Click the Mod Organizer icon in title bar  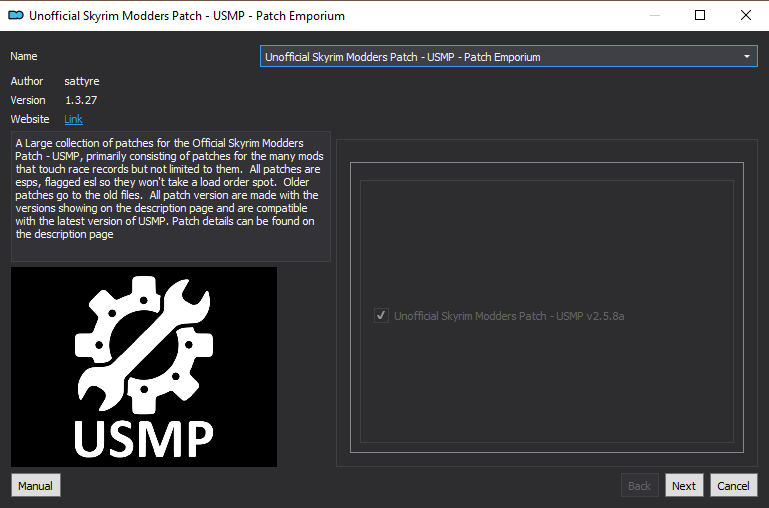point(16,16)
